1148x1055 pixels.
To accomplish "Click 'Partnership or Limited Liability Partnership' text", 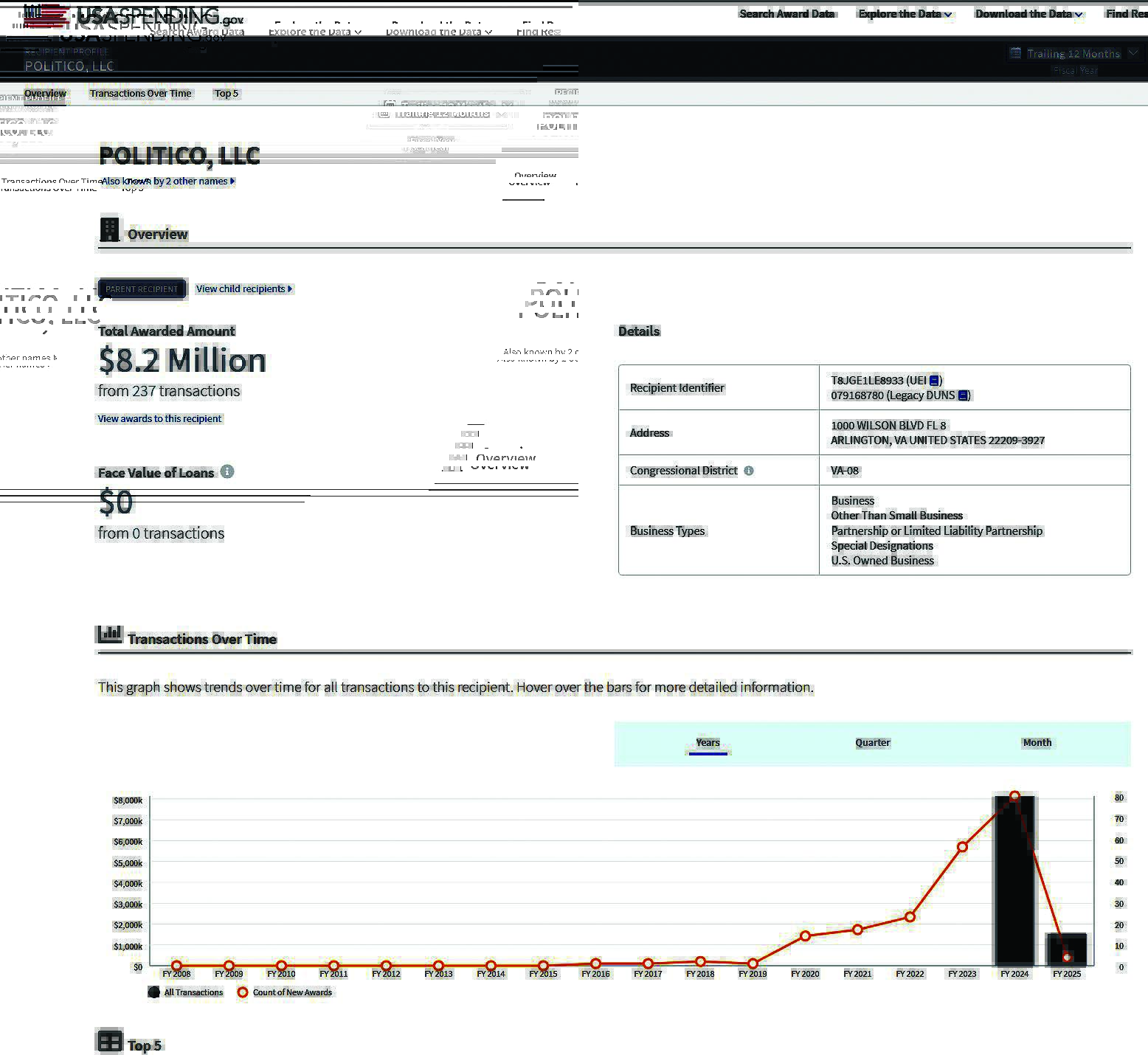I will click(936, 531).
